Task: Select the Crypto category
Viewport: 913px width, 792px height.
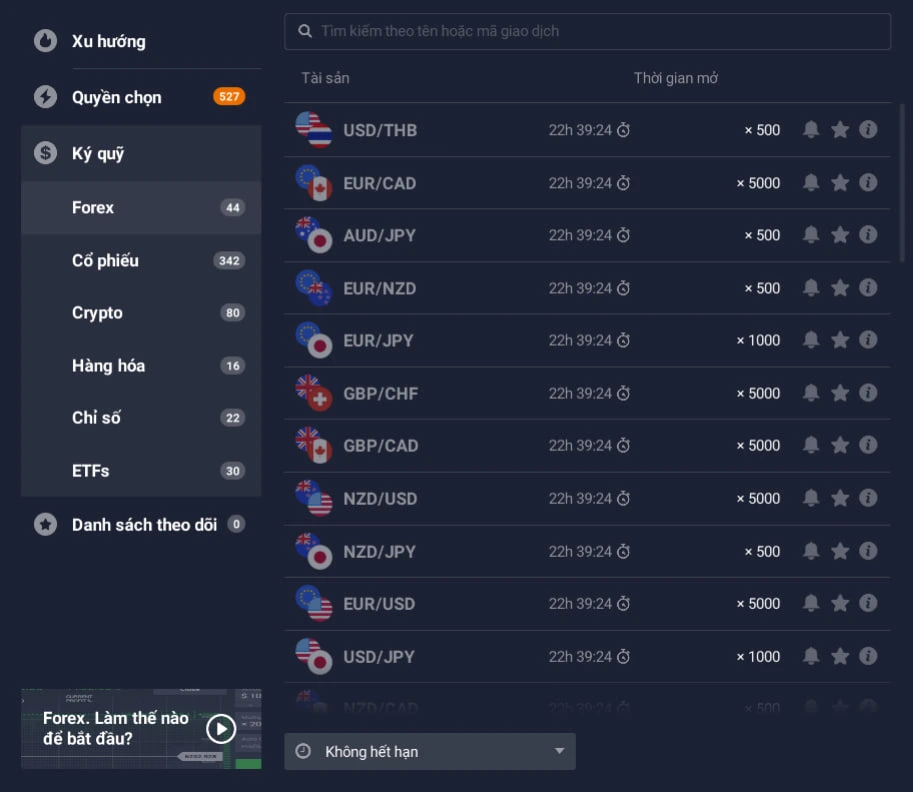Action: point(141,313)
